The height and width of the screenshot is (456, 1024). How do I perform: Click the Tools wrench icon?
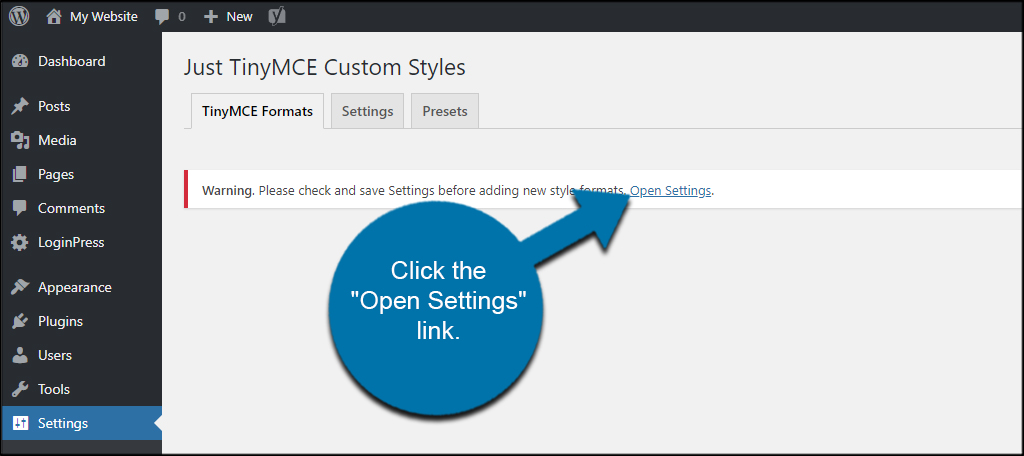20,389
